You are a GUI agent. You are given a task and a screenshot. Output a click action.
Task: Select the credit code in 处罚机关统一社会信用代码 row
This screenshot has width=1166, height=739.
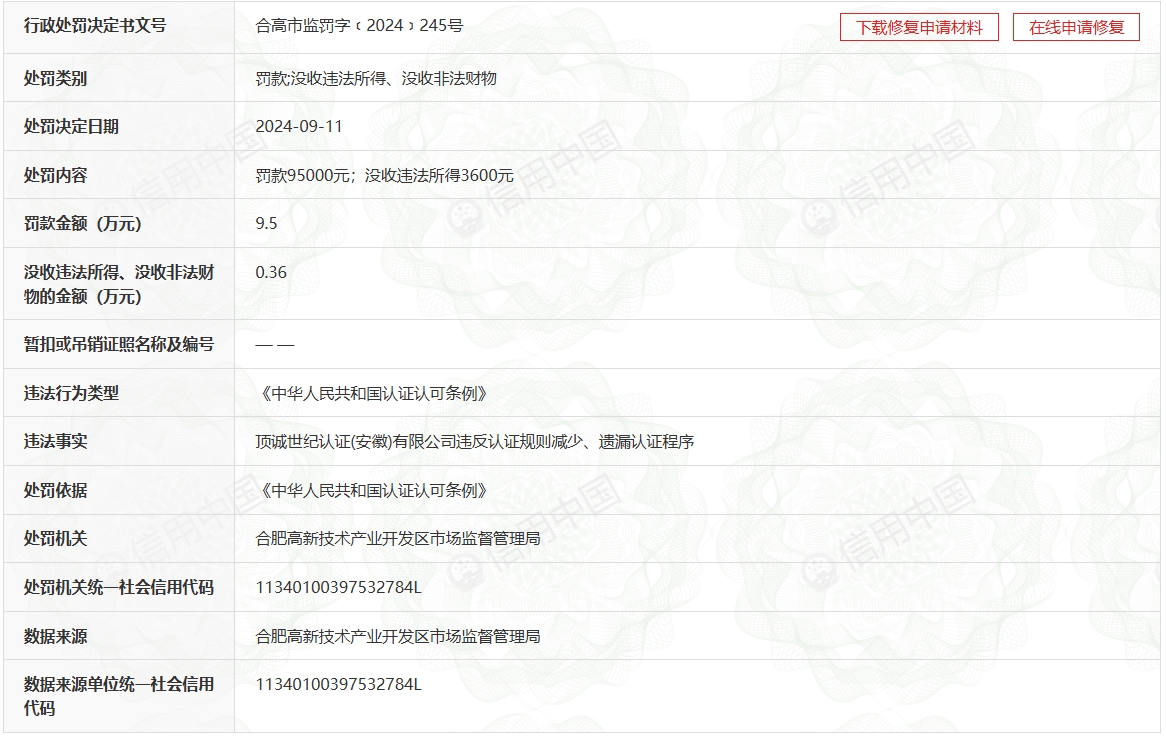(x=339, y=587)
